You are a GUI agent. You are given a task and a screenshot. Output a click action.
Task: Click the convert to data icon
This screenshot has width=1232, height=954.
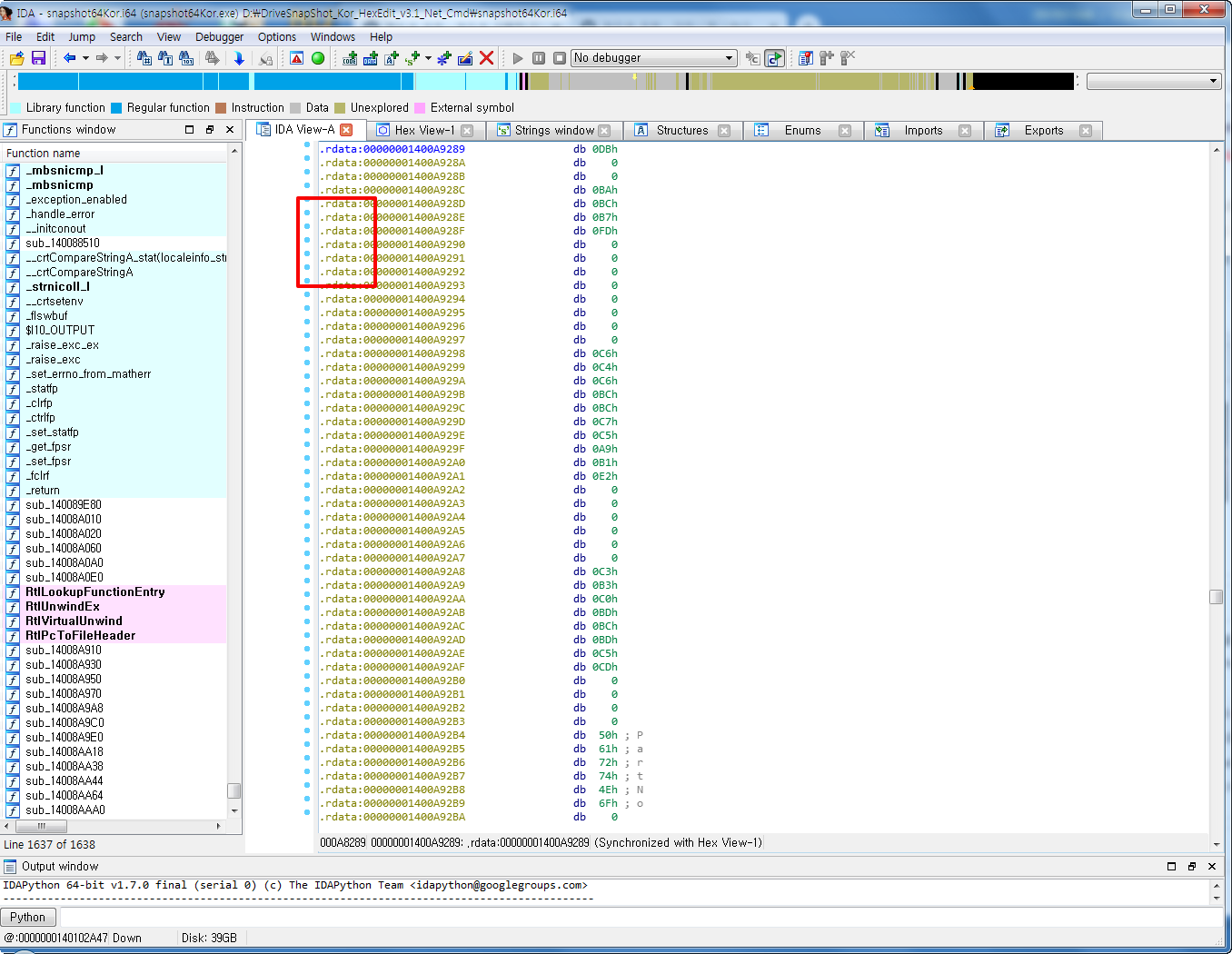[x=371, y=58]
